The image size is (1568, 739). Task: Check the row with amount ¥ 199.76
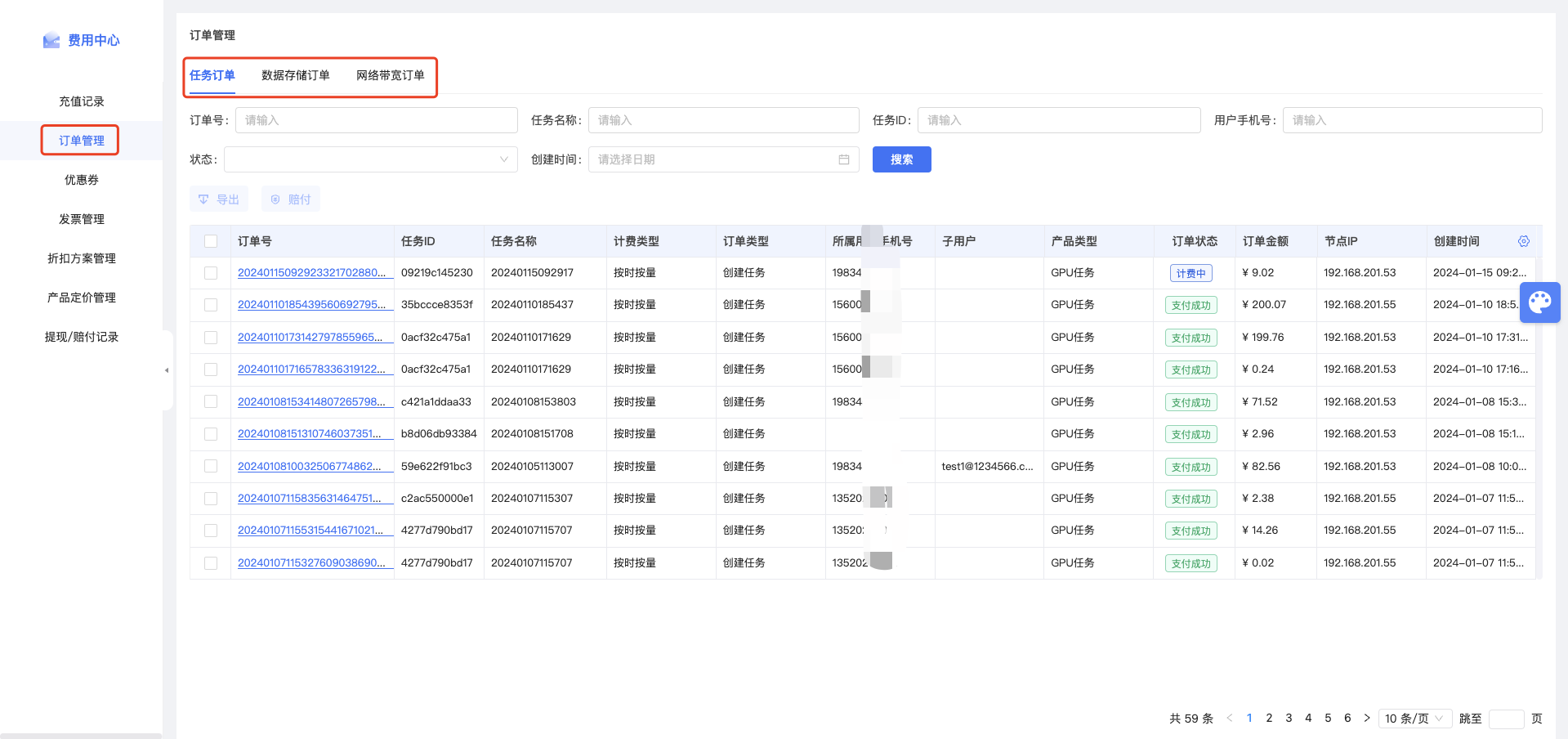coord(211,338)
